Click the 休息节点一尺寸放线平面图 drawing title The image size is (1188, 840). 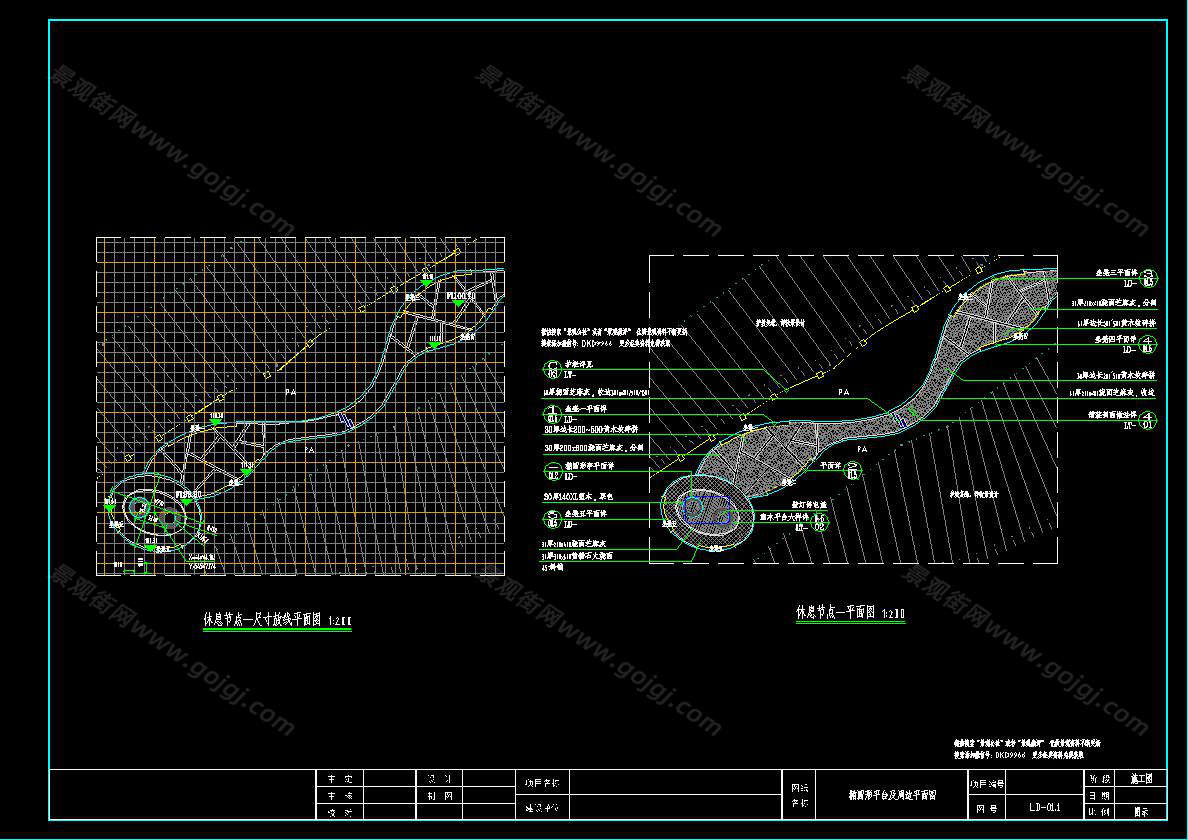tap(277, 619)
